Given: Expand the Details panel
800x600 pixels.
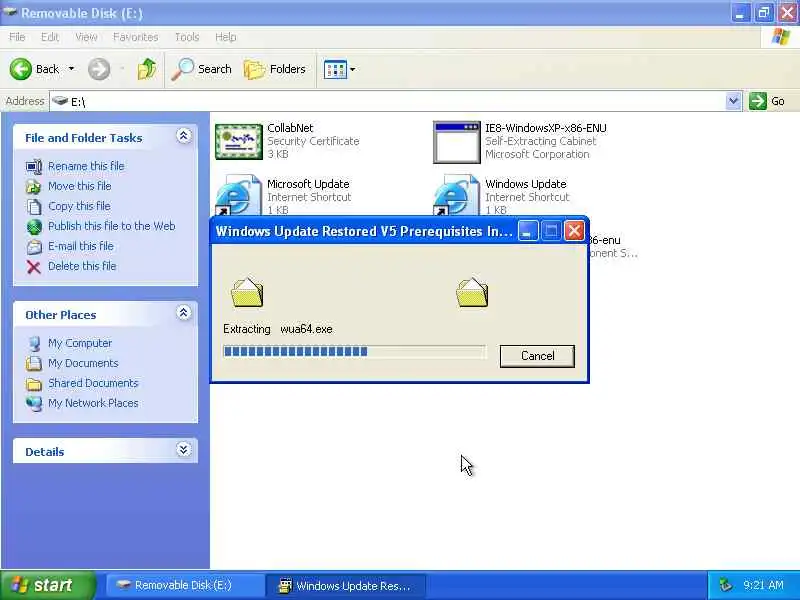Looking at the screenshot, I should [x=184, y=449].
